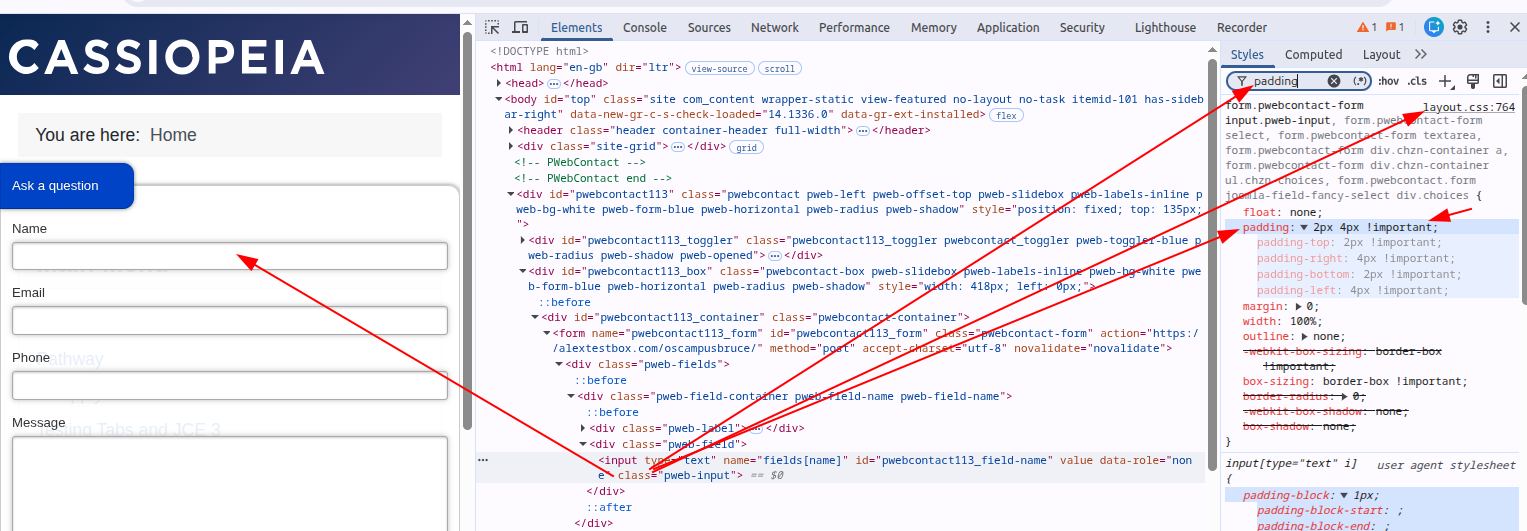Viewport: 1527px width, 531px height.
Task: Collapse the pwebcontact113 div node
Action: pos(511,194)
